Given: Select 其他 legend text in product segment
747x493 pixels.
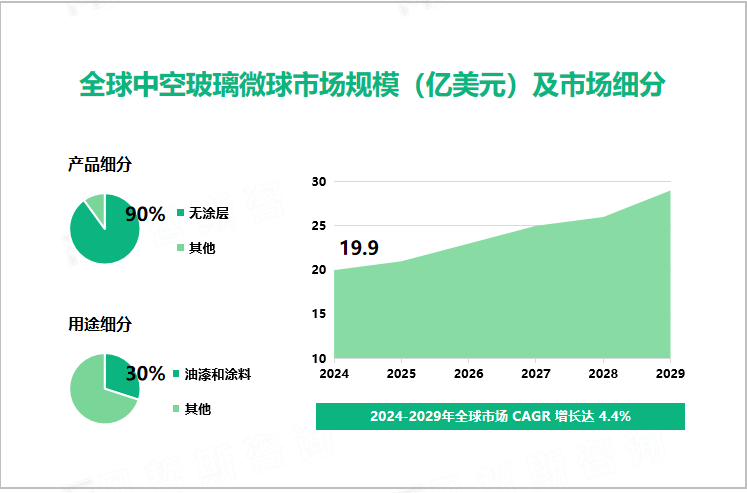Looking at the screenshot, I should point(202,248).
